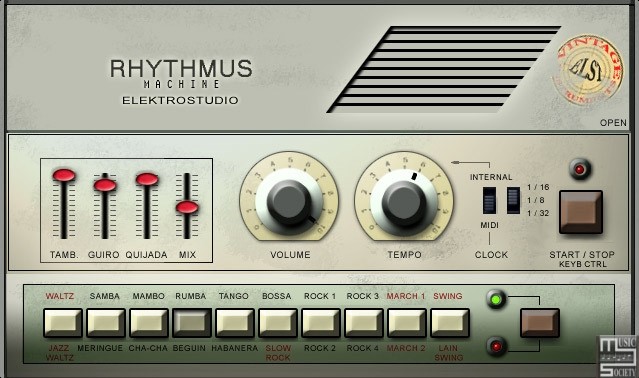Image resolution: width=639 pixels, height=378 pixels.
Task: Click the RHYTHMUS title text
Action: [181, 68]
